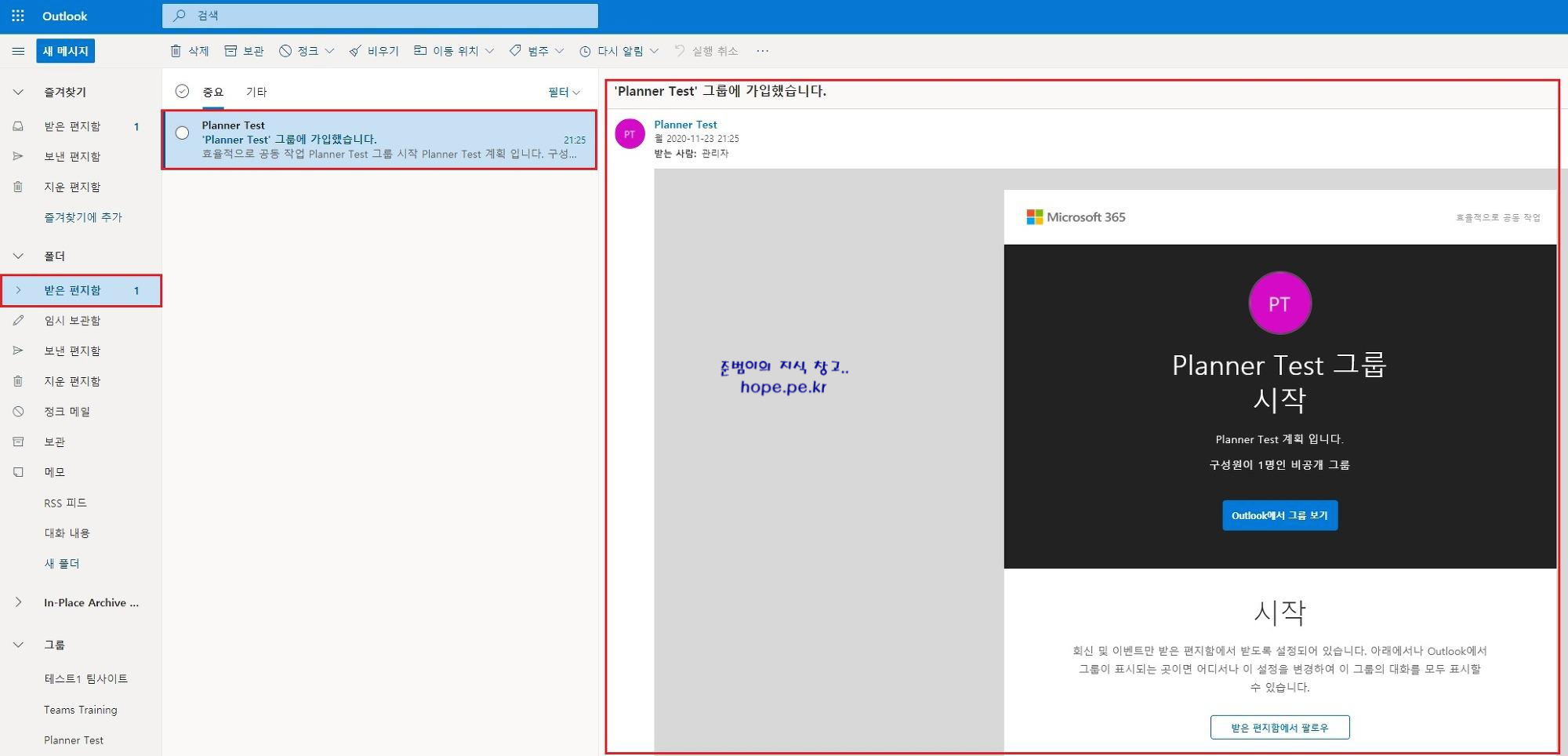Click the 다시 알림 clock icon

[585, 51]
